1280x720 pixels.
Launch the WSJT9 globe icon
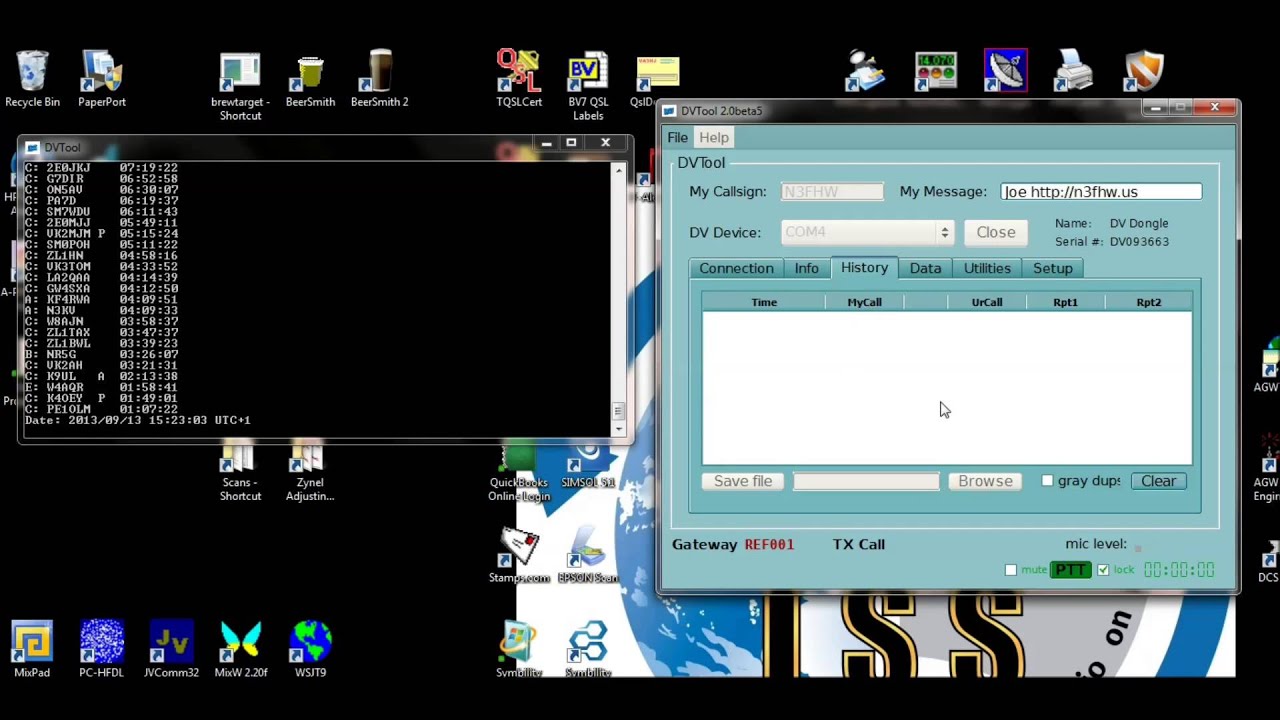pyautogui.click(x=310, y=649)
